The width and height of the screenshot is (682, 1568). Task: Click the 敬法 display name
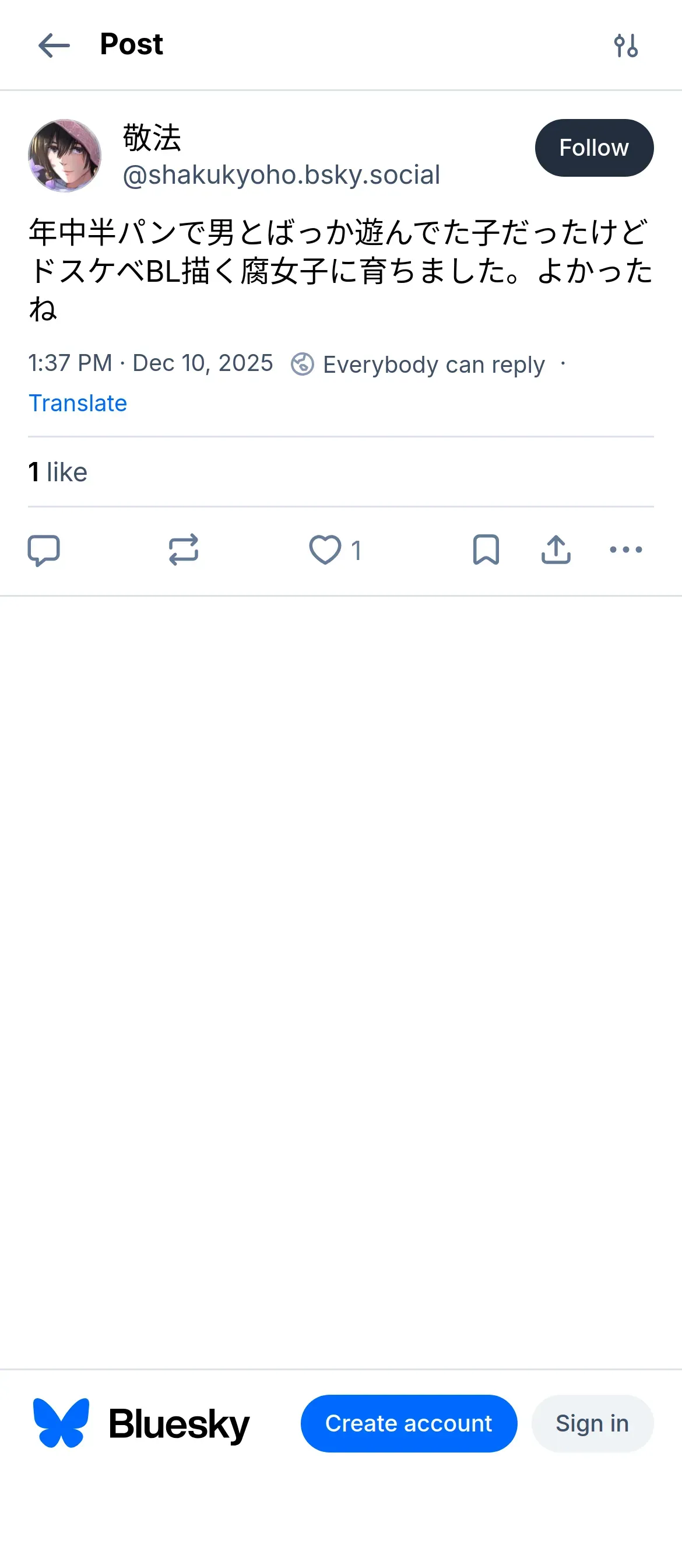152,138
